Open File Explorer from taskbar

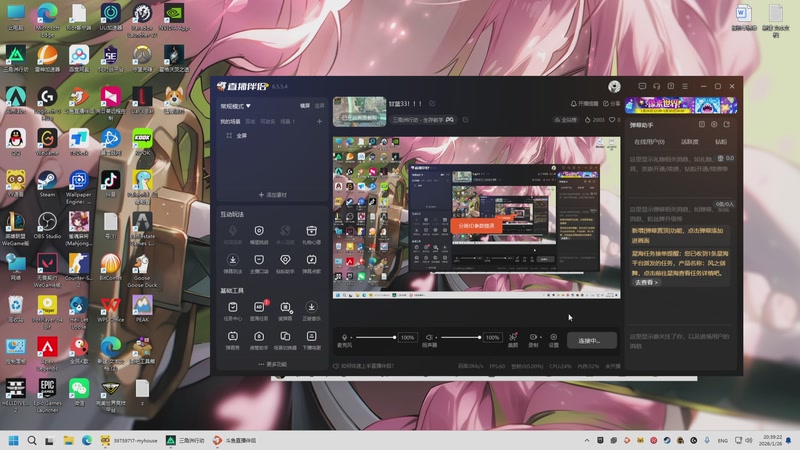click(x=68, y=440)
